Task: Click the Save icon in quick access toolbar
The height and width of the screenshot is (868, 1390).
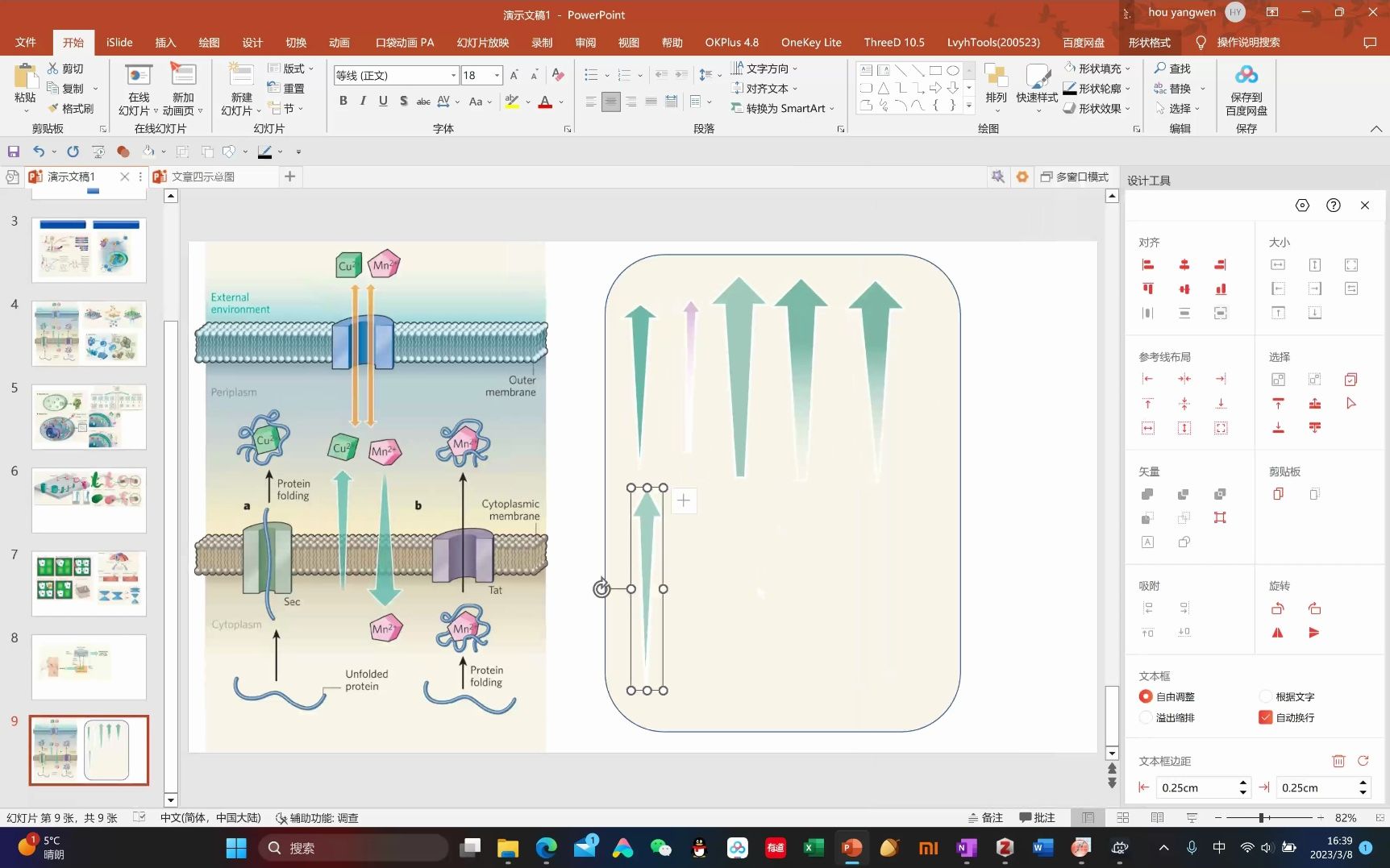Action: coord(14,152)
